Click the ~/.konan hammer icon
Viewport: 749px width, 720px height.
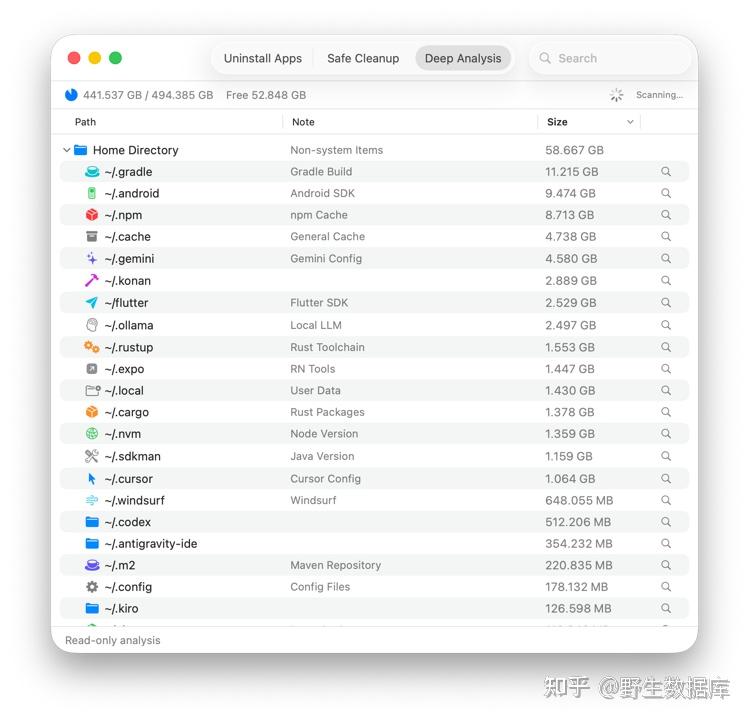tap(92, 280)
